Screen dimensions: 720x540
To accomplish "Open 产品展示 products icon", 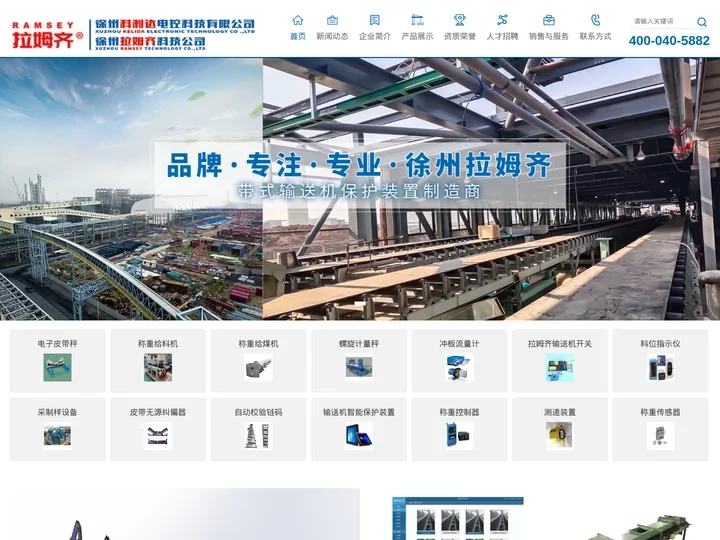I will 417,20.
